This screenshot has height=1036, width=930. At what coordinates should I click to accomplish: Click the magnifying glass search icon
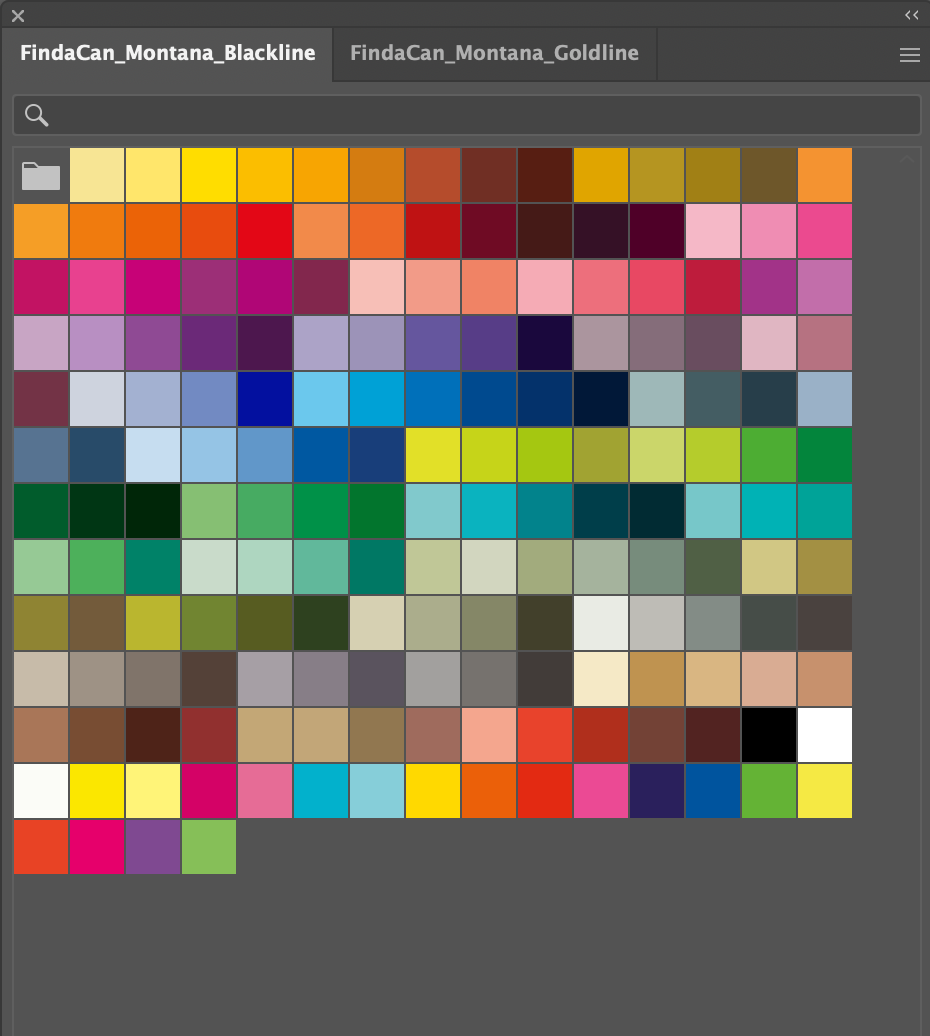(x=37, y=115)
